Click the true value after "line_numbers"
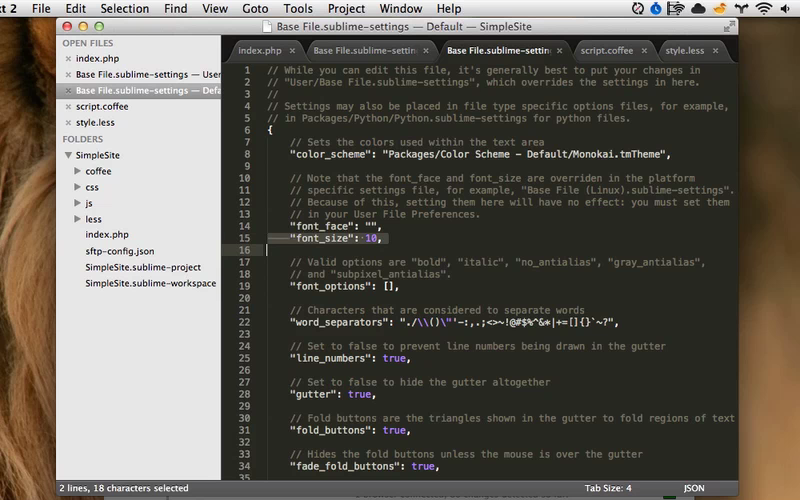Screen dimensions: 800x500 (394, 358)
